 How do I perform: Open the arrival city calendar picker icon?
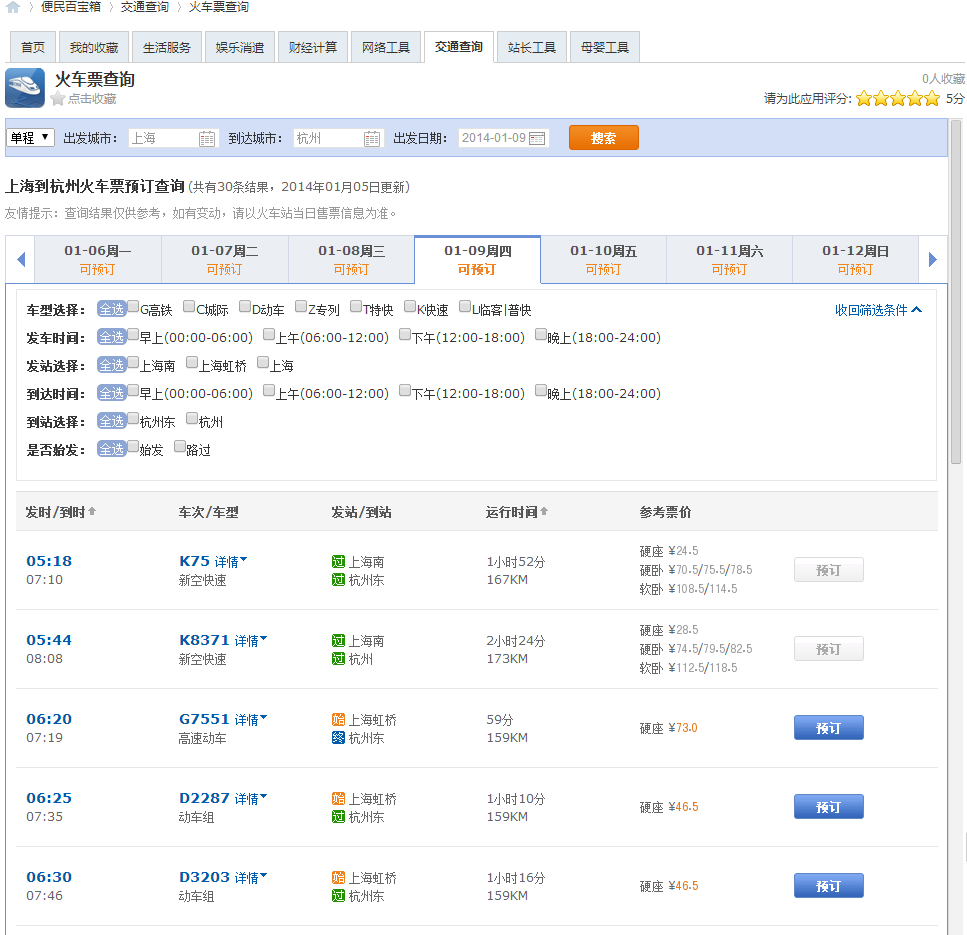click(x=371, y=140)
